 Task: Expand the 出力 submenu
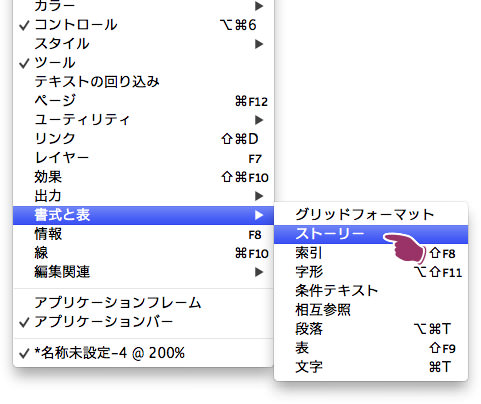click(143, 196)
